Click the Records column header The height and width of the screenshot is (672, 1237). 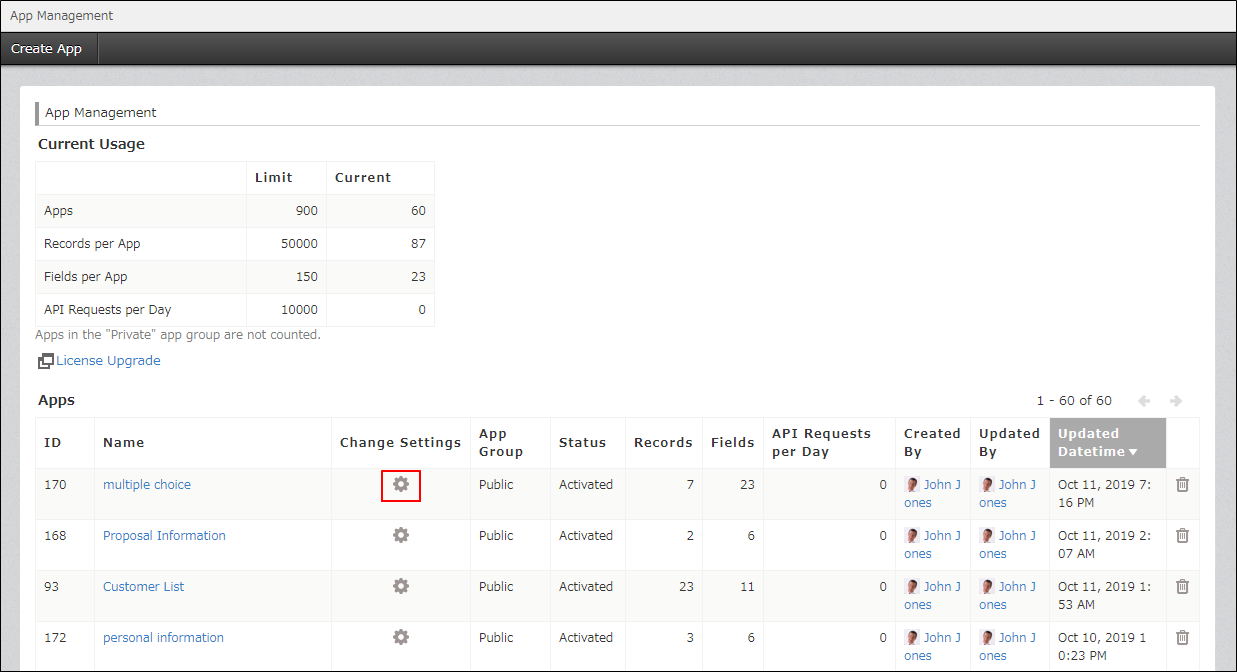(663, 442)
